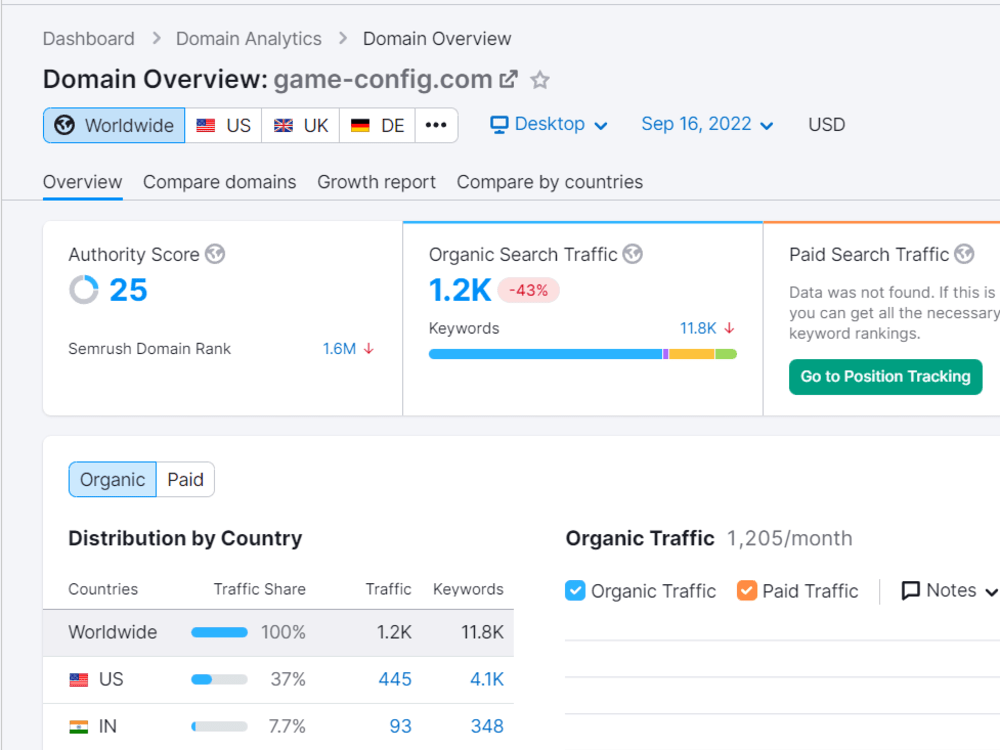Go to Dashboard breadcrumb
The width and height of the screenshot is (1000, 750).
pyautogui.click(x=89, y=39)
